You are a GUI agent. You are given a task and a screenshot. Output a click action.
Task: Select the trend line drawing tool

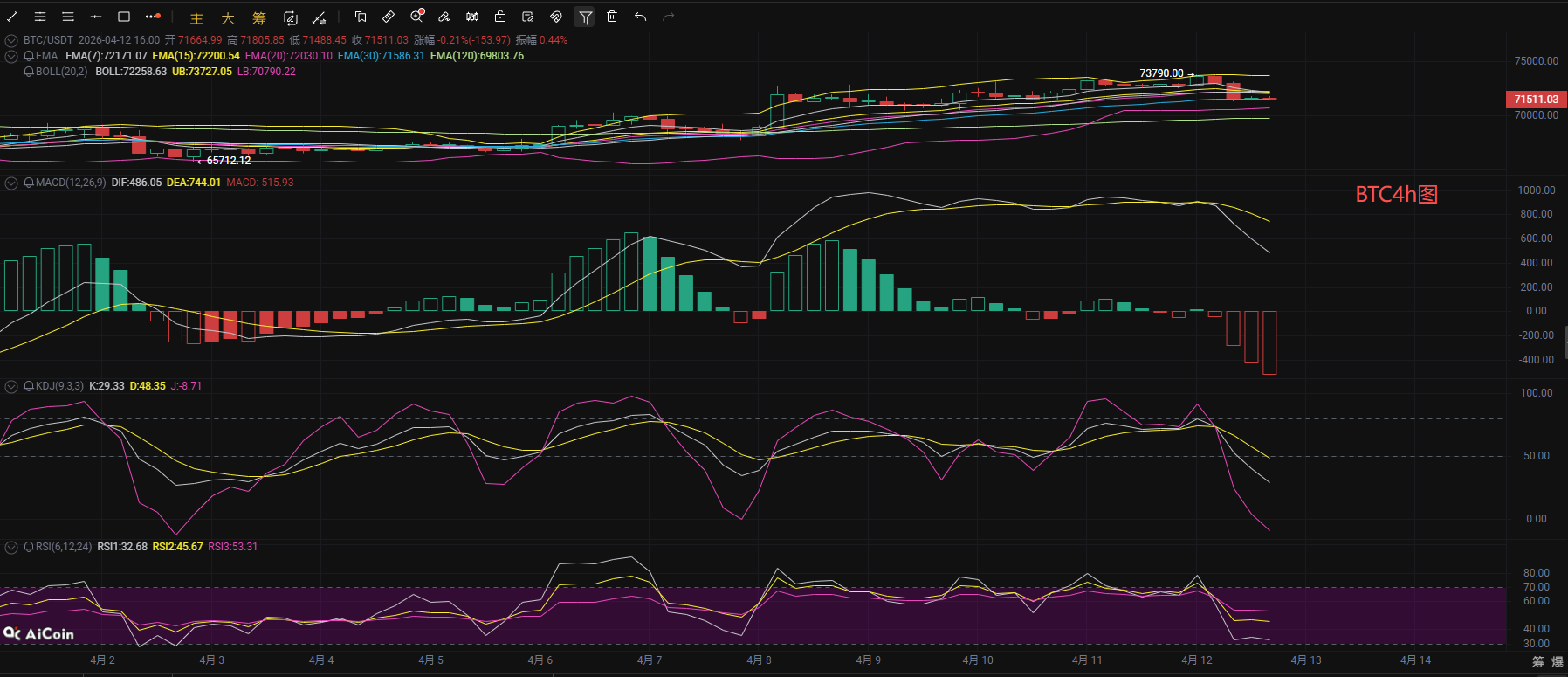12,17
